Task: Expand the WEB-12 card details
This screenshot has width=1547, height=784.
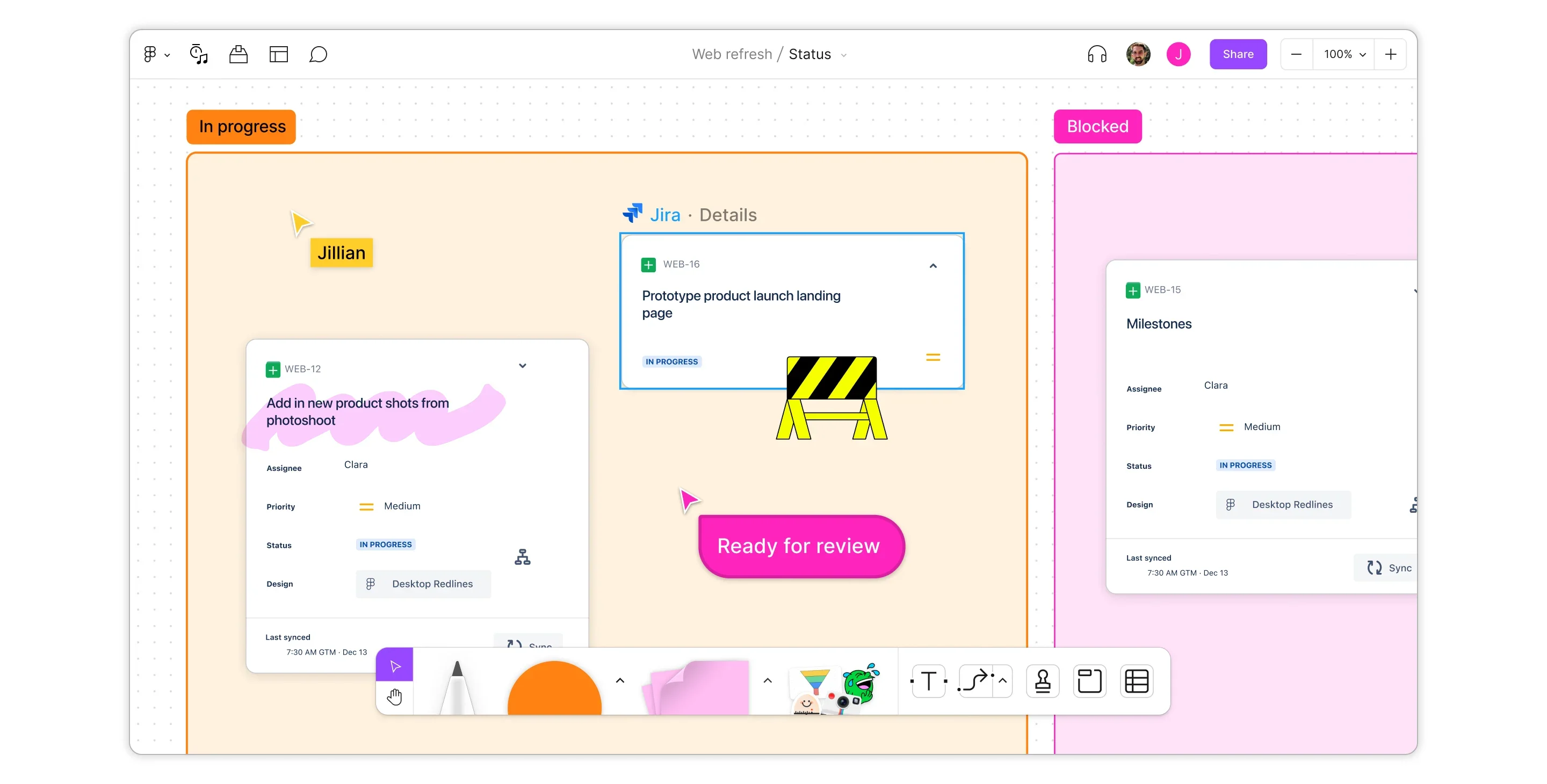Action: click(x=523, y=366)
